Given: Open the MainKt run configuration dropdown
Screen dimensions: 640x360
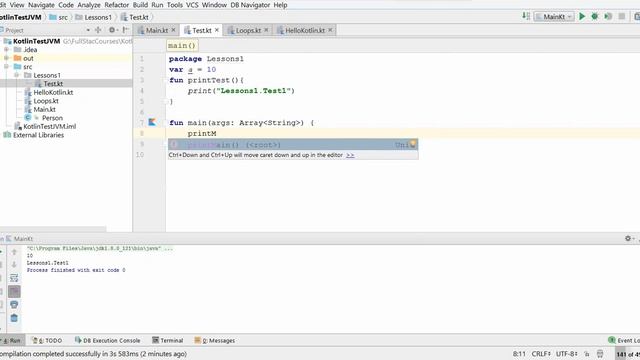Looking at the screenshot, I should click(x=554, y=17).
